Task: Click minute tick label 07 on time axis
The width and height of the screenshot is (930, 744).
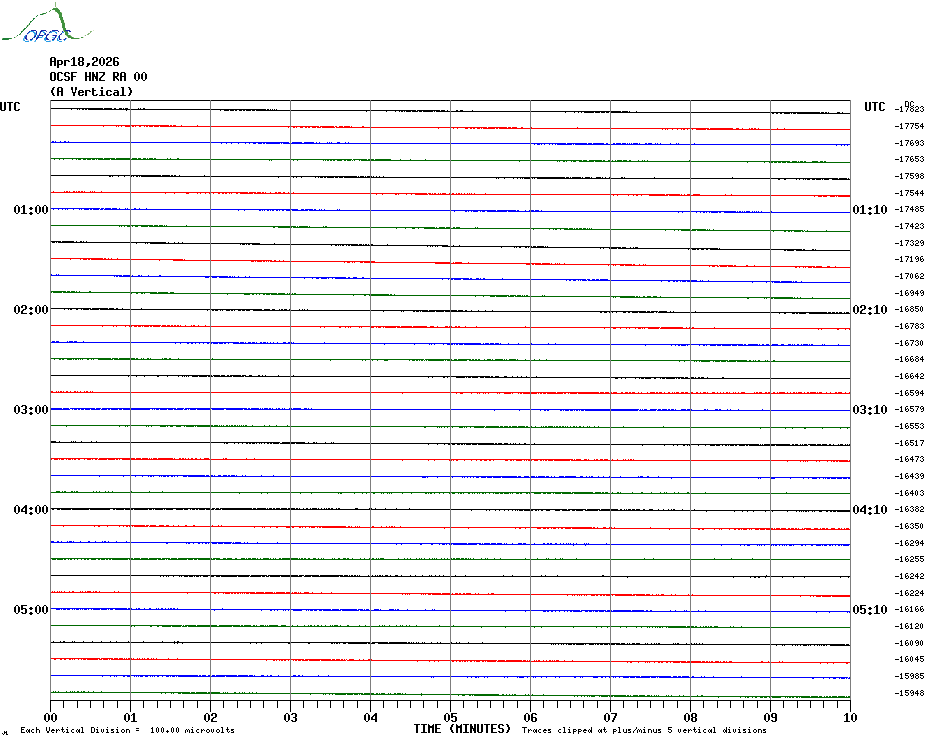Action: point(610,717)
